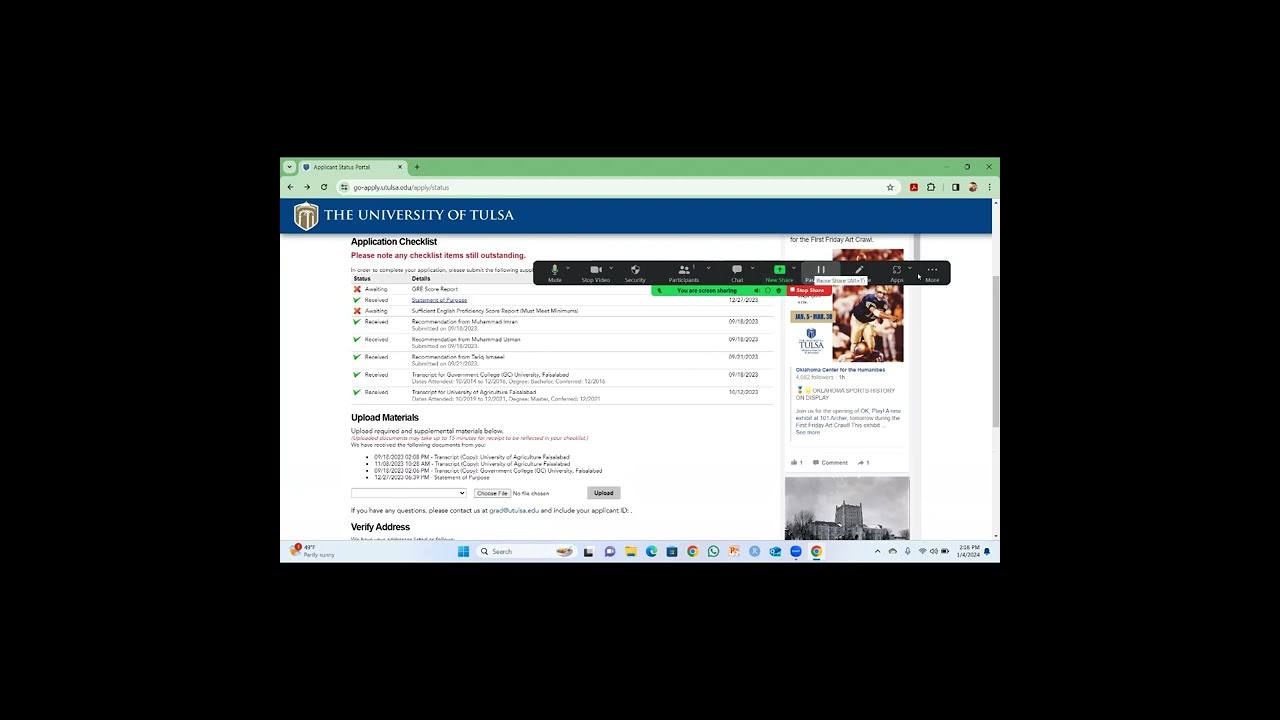Open Zoom from the taskbar
Image resolution: width=1280 pixels, height=720 pixels.
[x=796, y=551]
